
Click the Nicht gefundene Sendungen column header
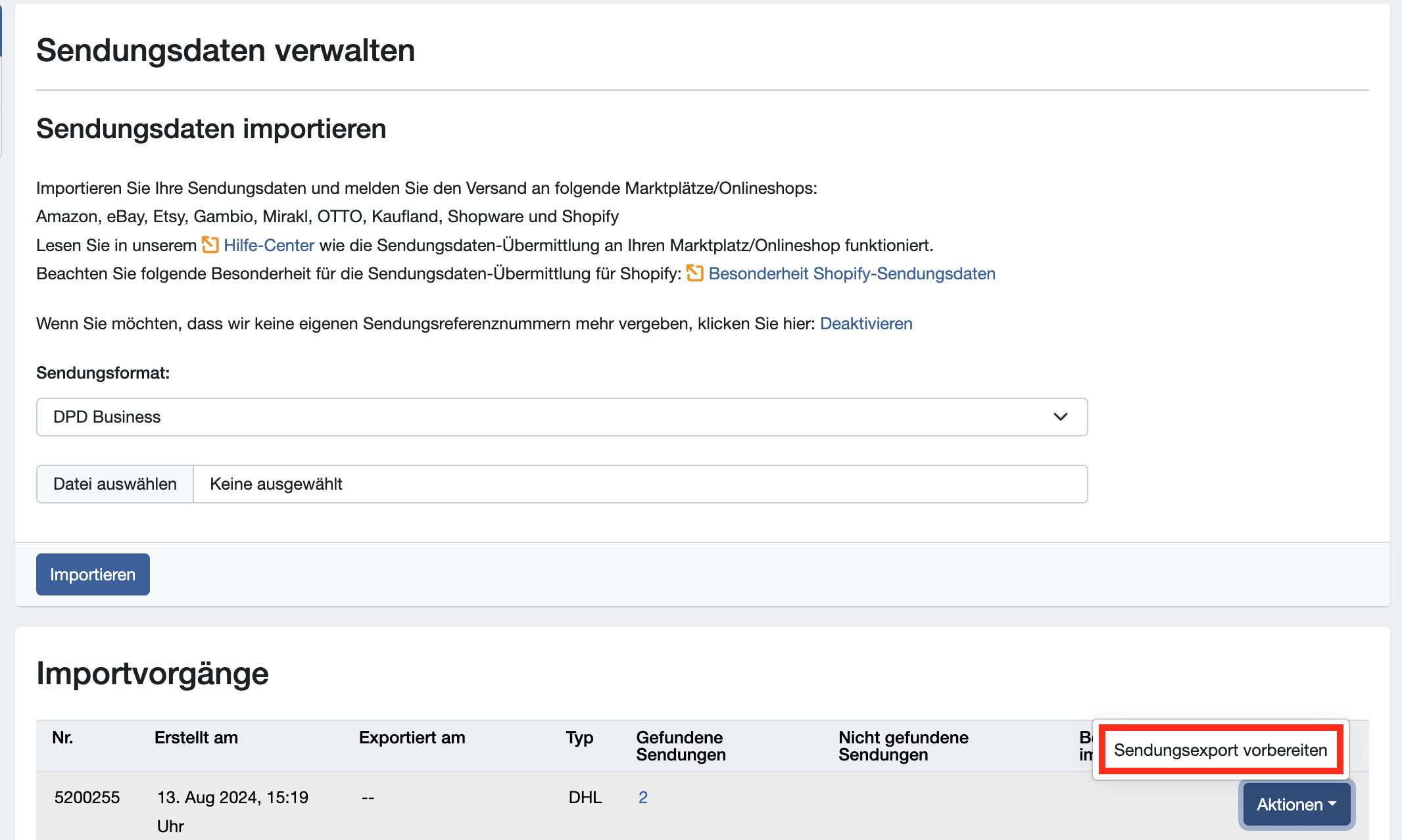click(903, 746)
